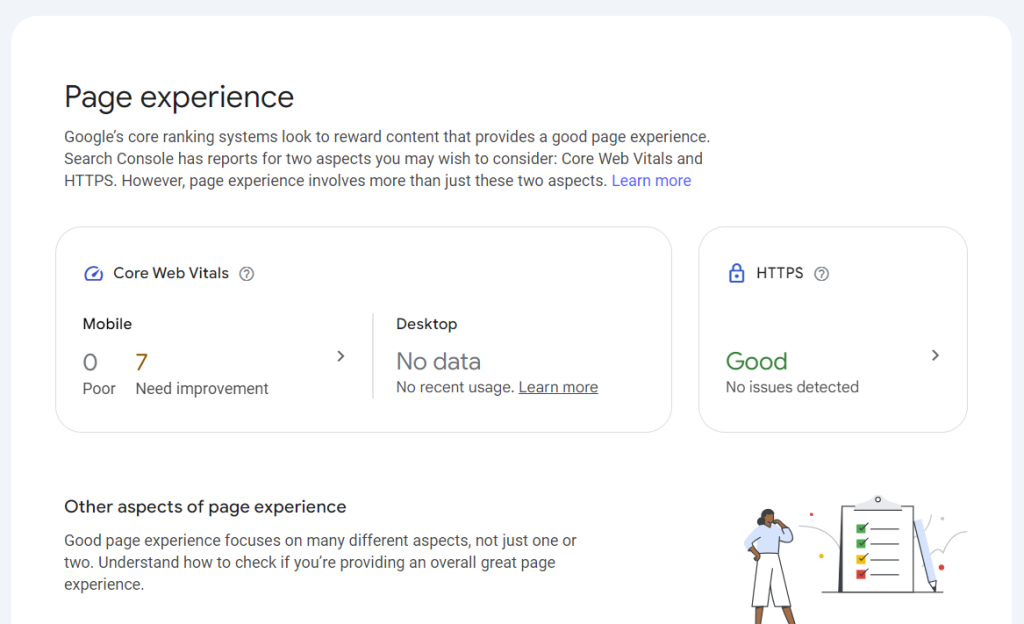This screenshot has width=1024, height=624.
Task: Open Learn more link in page description
Action: [x=651, y=181]
